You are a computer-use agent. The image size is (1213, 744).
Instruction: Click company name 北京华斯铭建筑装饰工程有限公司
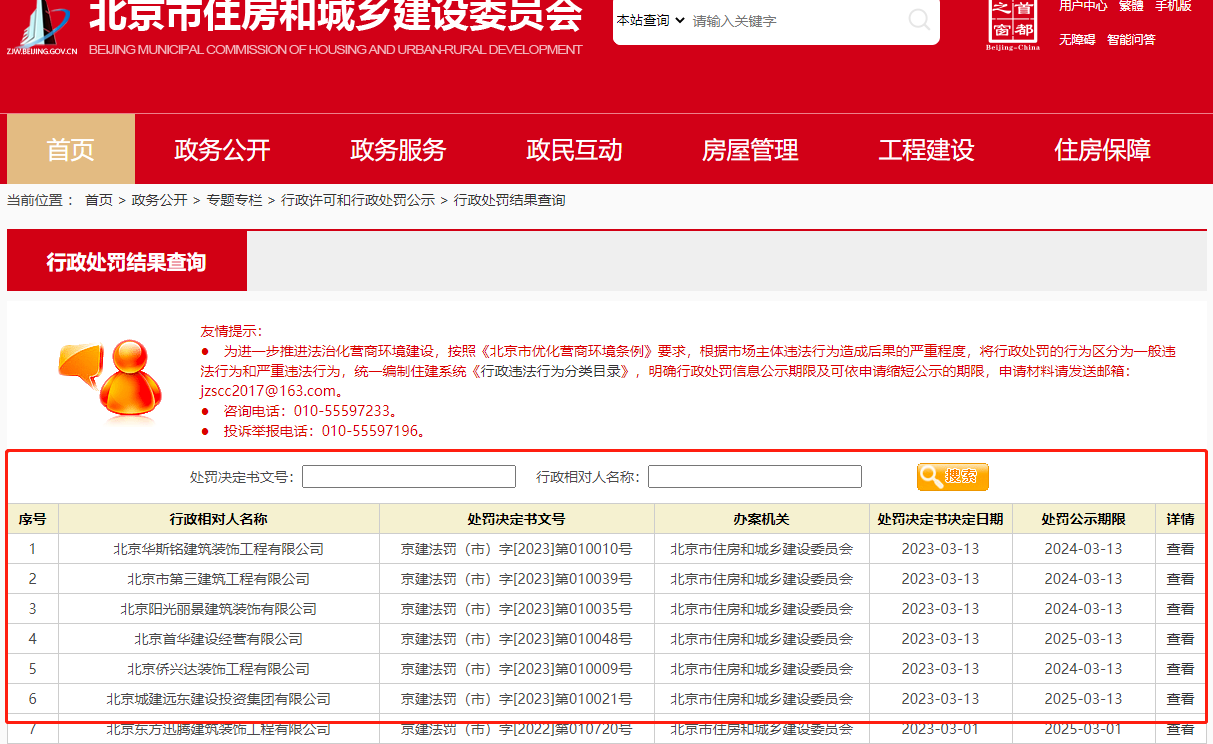219,549
